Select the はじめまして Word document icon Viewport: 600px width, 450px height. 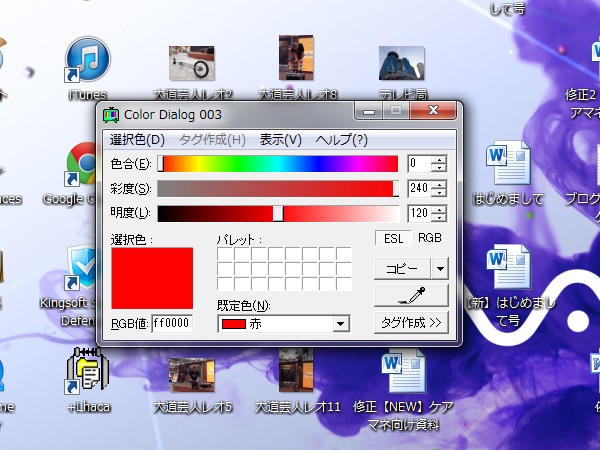click(x=508, y=162)
